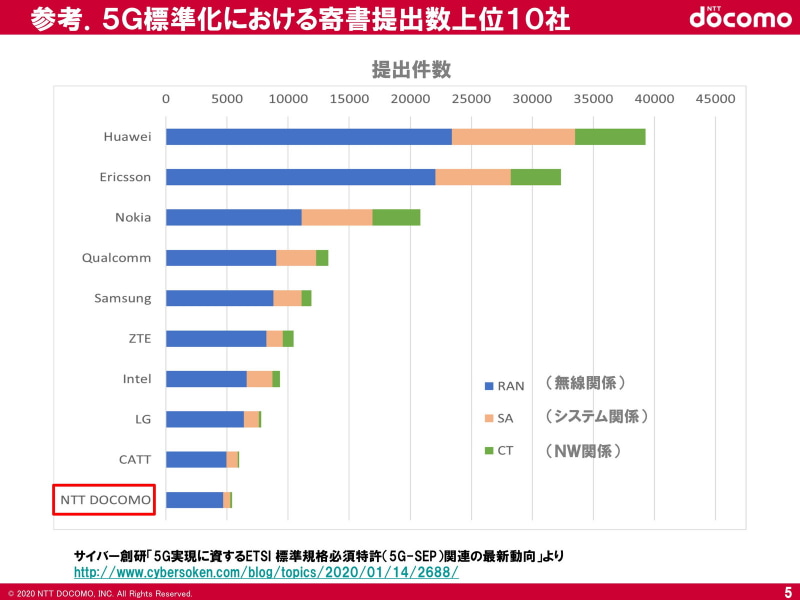Select the SA legend label
This screenshot has width=800, height=600.
[x=505, y=418]
